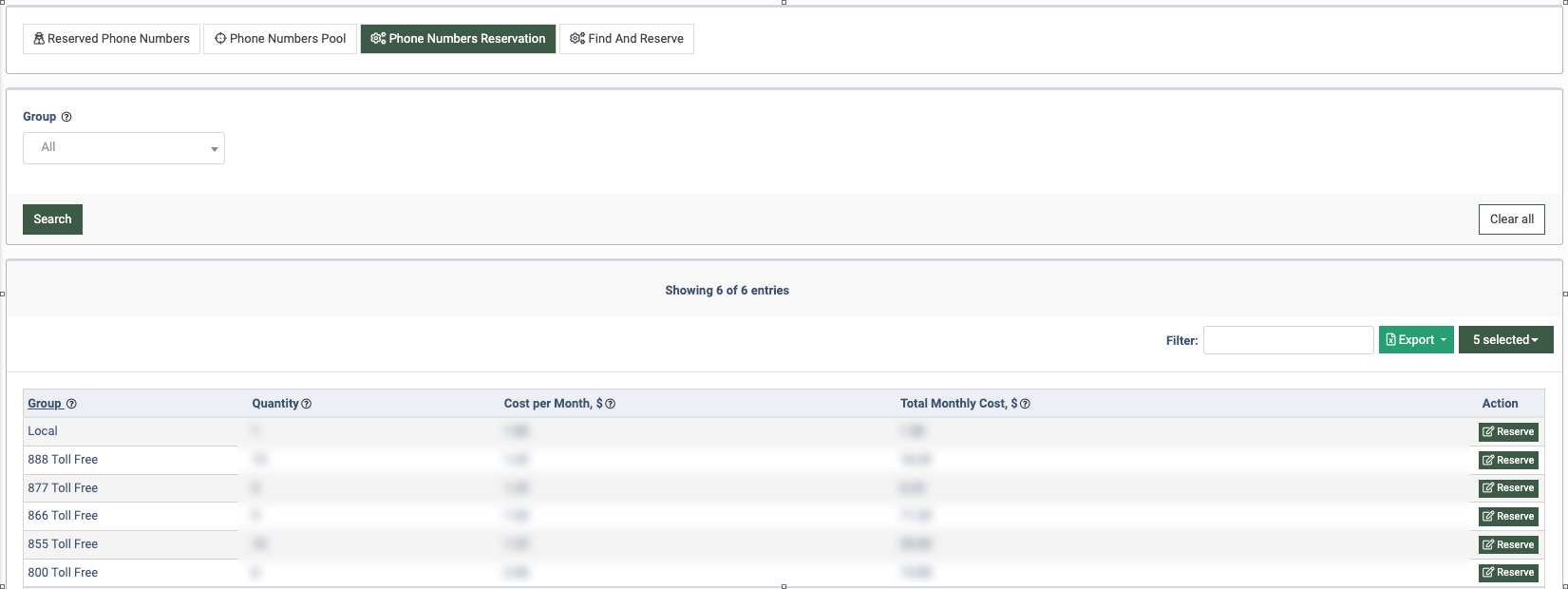This screenshot has height=589, width=1568.
Task: Switch to Phone Numbers Pool tab
Action: (x=280, y=39)
